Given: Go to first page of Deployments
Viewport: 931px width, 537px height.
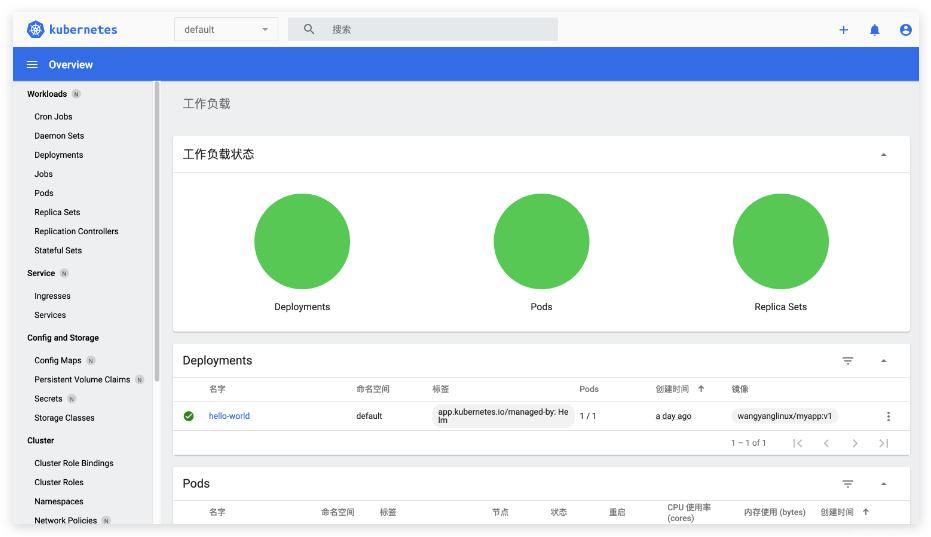Looking at the screenshot, I should click(x=797, y=443).
